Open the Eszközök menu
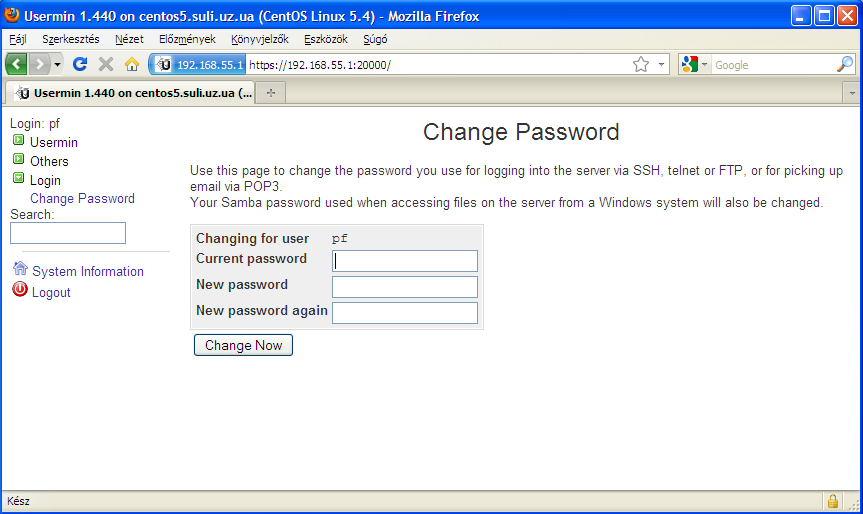The image size is (863, 514). (326, 40)
